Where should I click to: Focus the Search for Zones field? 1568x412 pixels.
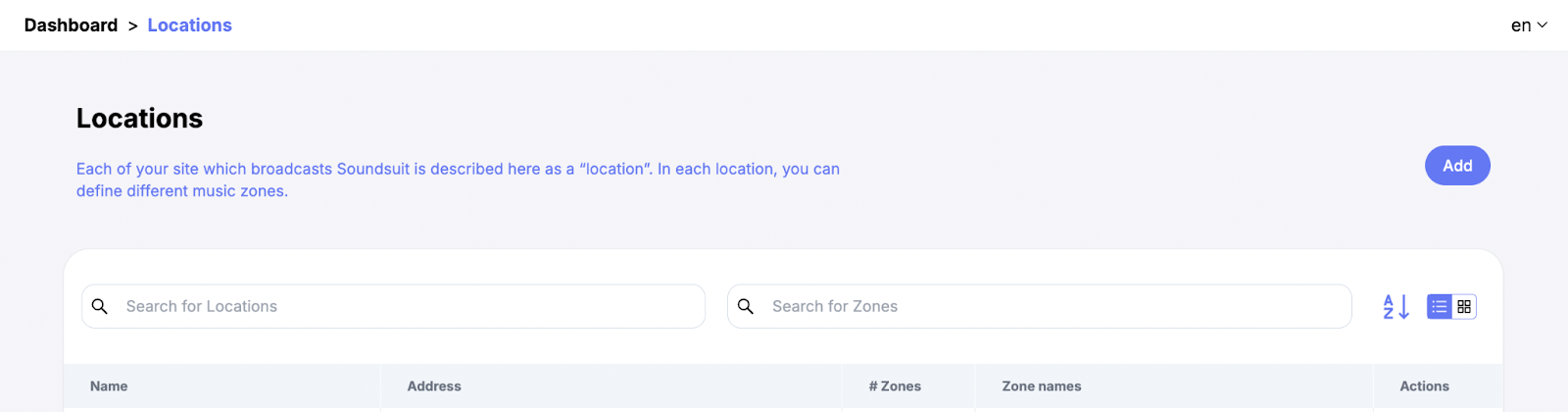(1053, 307)
